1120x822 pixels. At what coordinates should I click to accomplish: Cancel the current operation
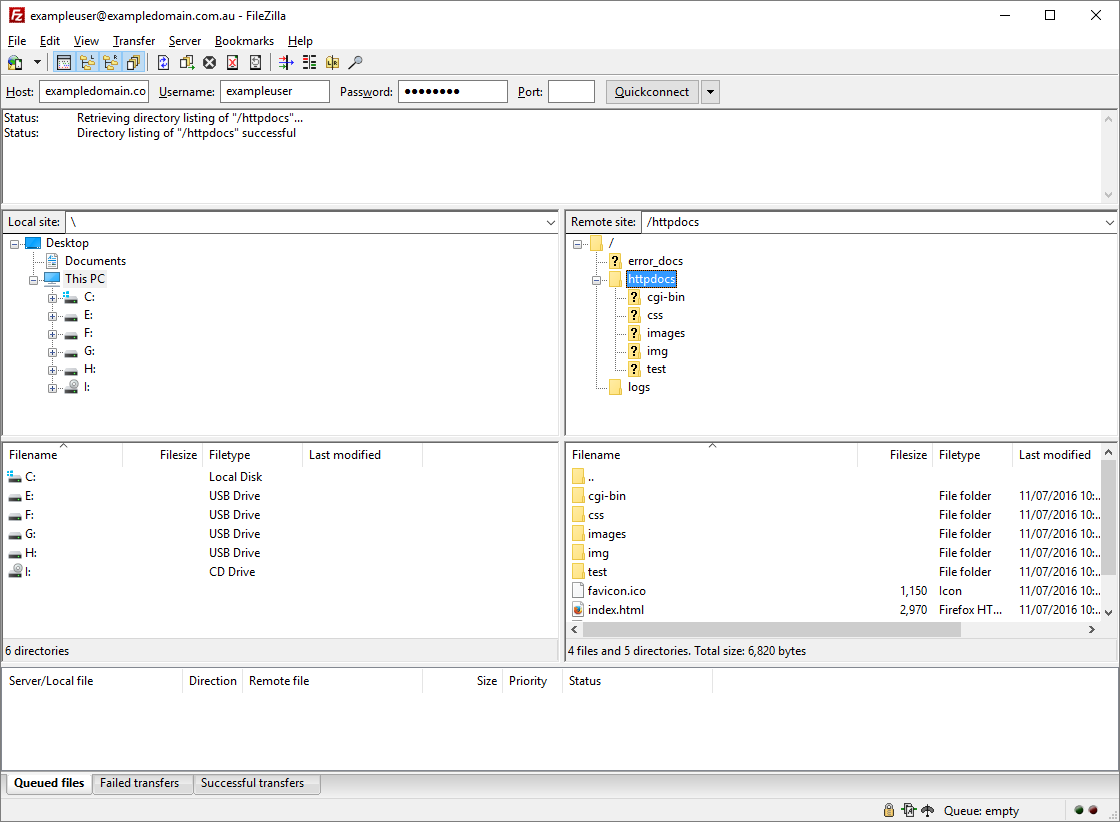208,62
